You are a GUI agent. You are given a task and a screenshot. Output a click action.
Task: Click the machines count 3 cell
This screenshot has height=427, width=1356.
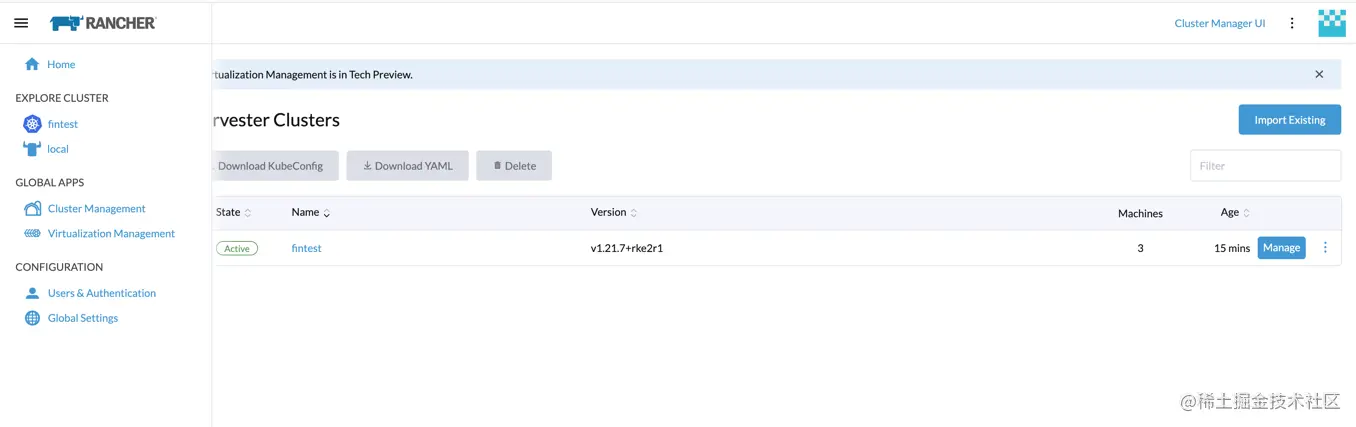tap(1140, 248)
